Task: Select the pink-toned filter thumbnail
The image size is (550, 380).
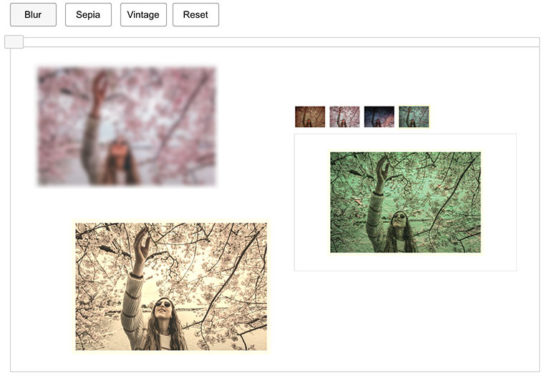Action: [x=344, y=116]
